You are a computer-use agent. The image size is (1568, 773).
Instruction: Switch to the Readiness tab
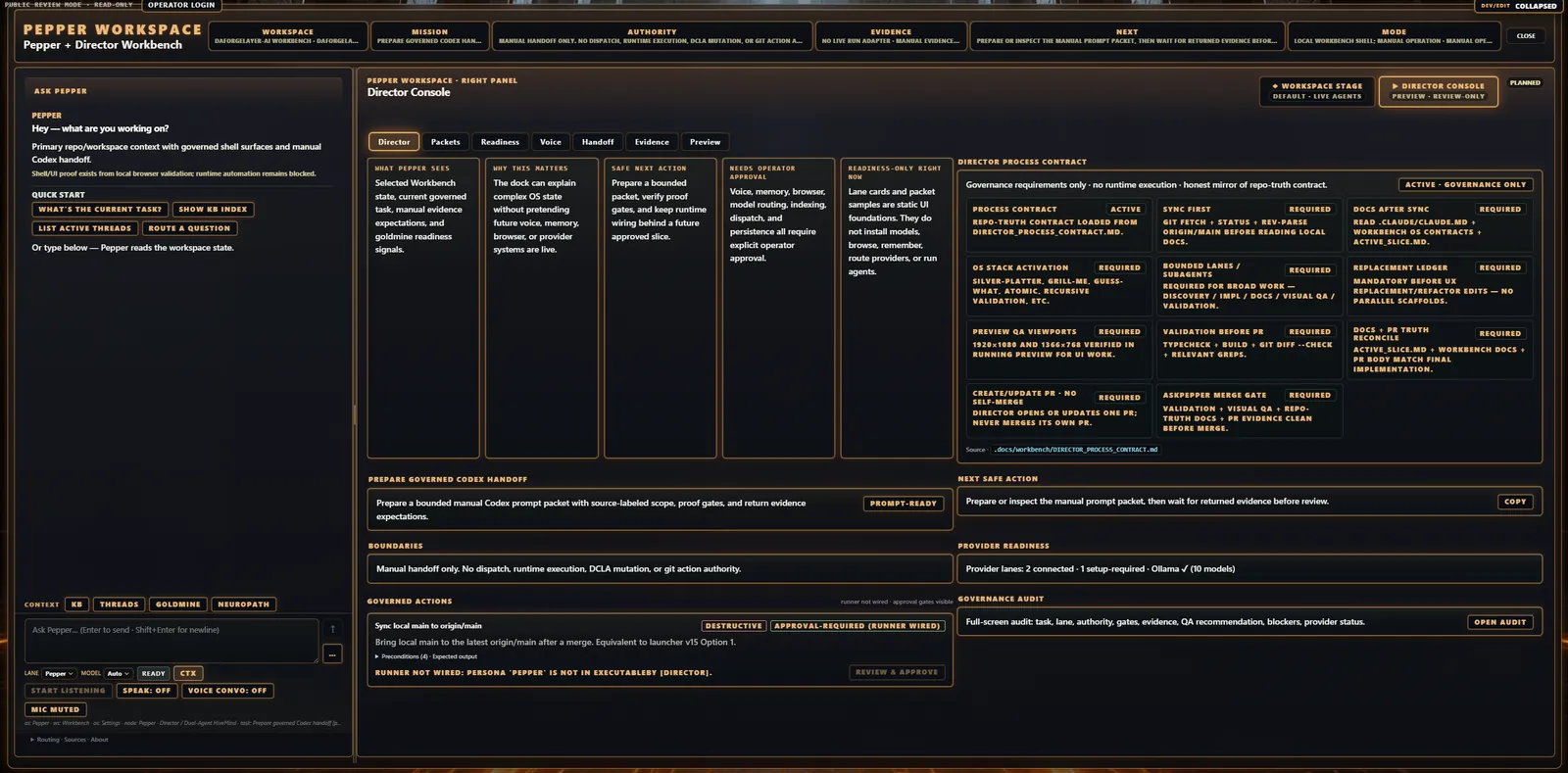click(500, 142)
